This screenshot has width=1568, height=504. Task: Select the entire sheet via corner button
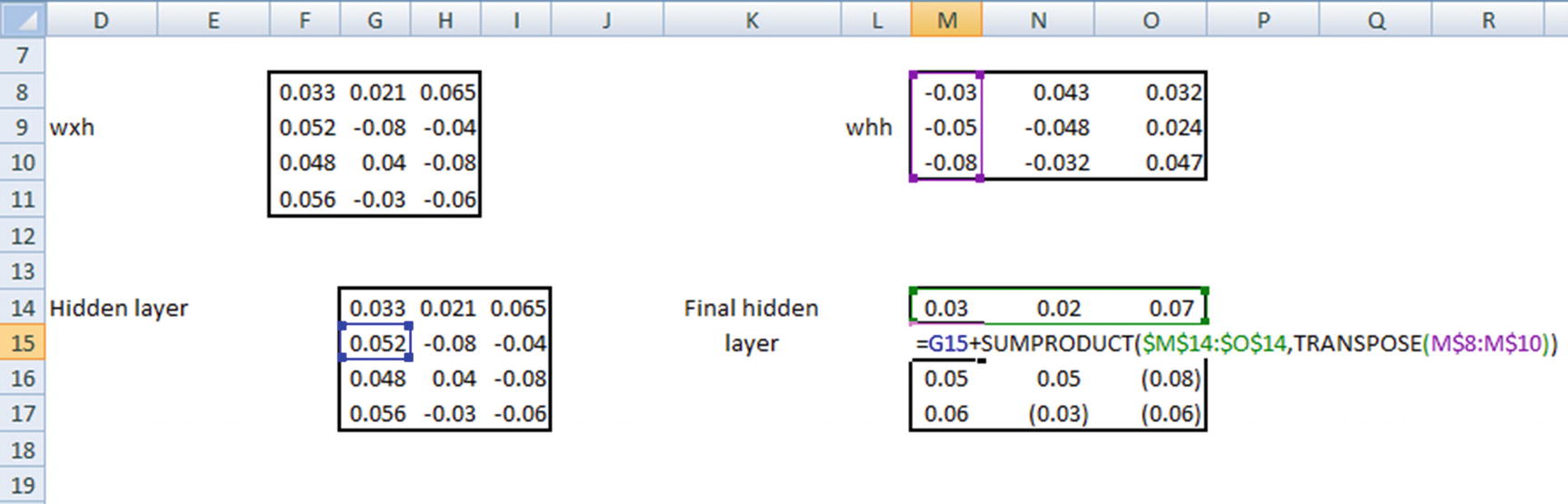tap(22, 18)
